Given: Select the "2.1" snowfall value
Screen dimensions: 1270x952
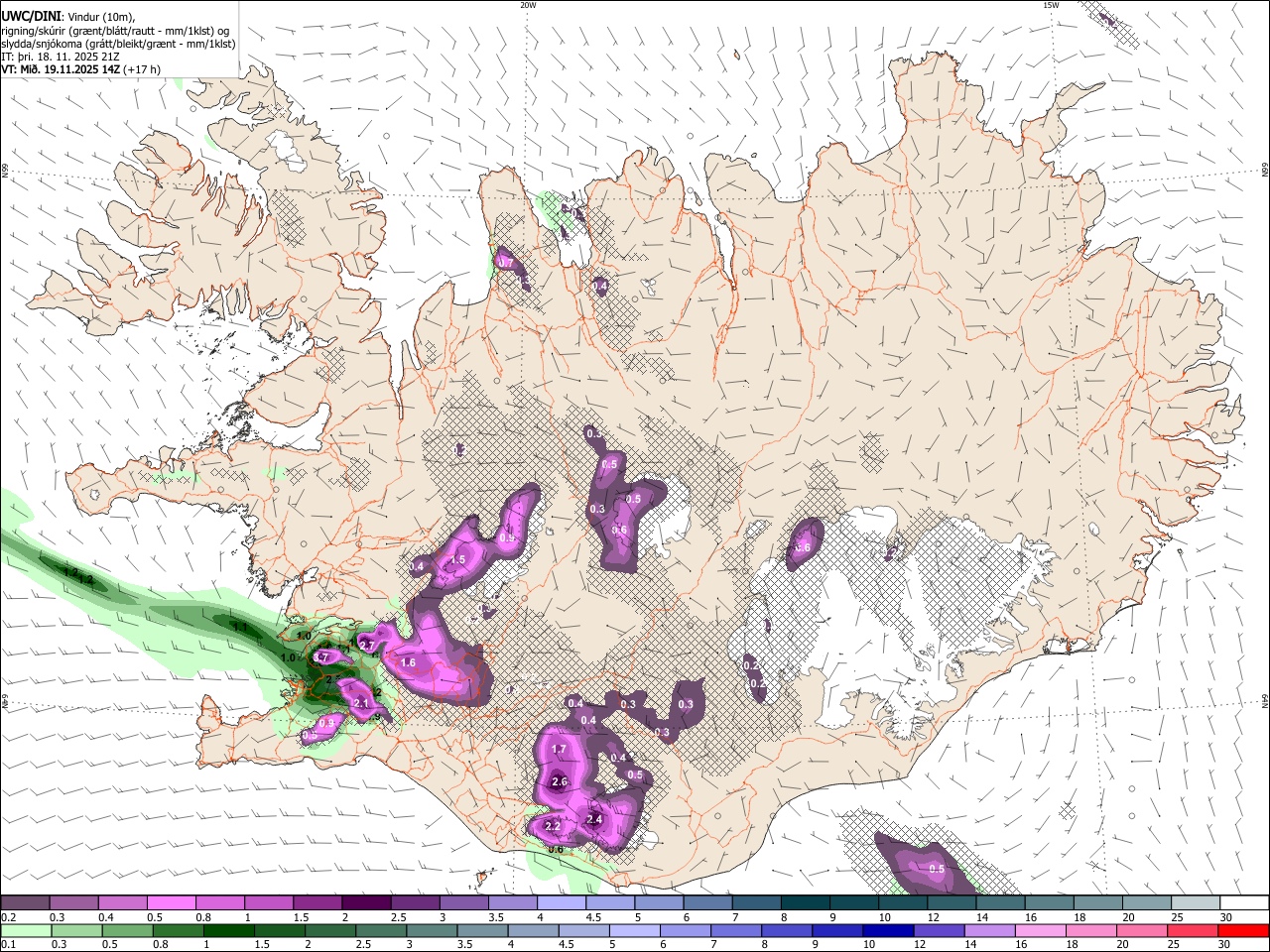Looking at the screenshot, I should pyautogui.click(x=361, y=703).
